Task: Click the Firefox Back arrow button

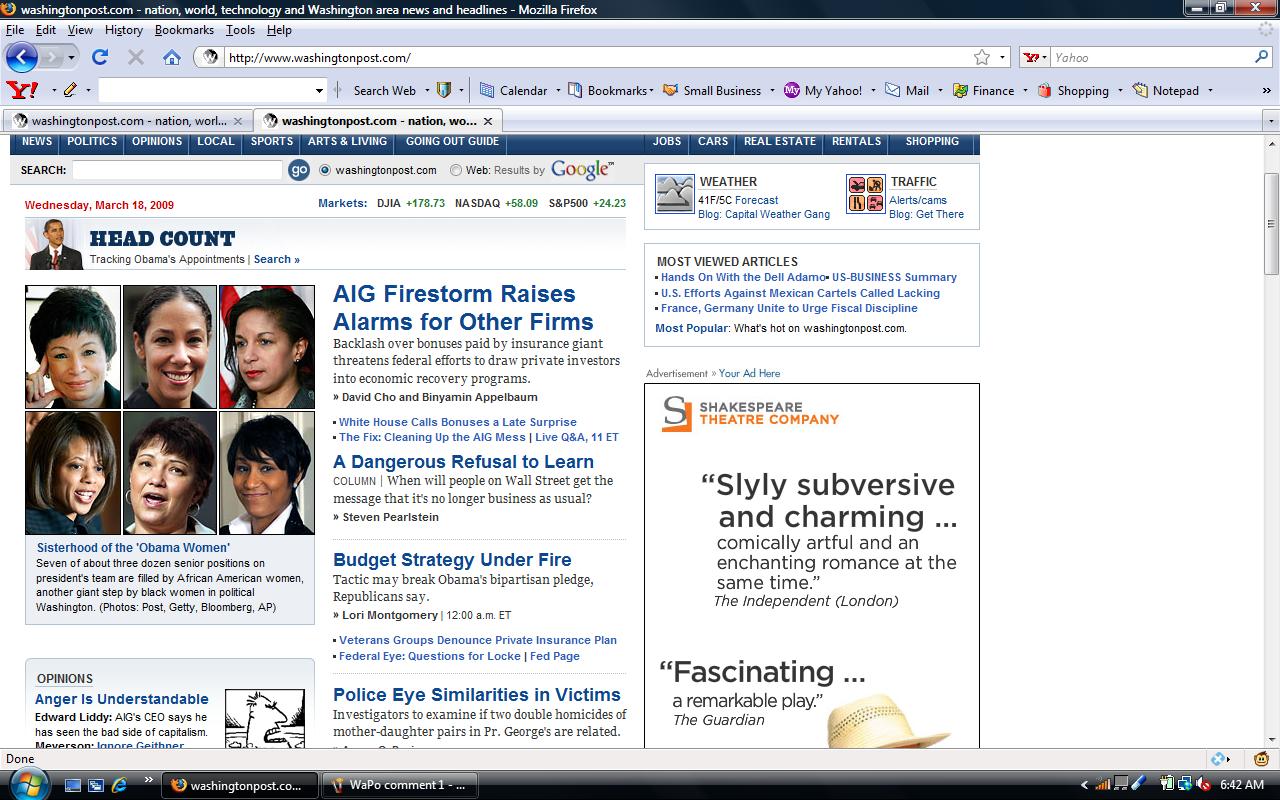Action: (22, 57)
